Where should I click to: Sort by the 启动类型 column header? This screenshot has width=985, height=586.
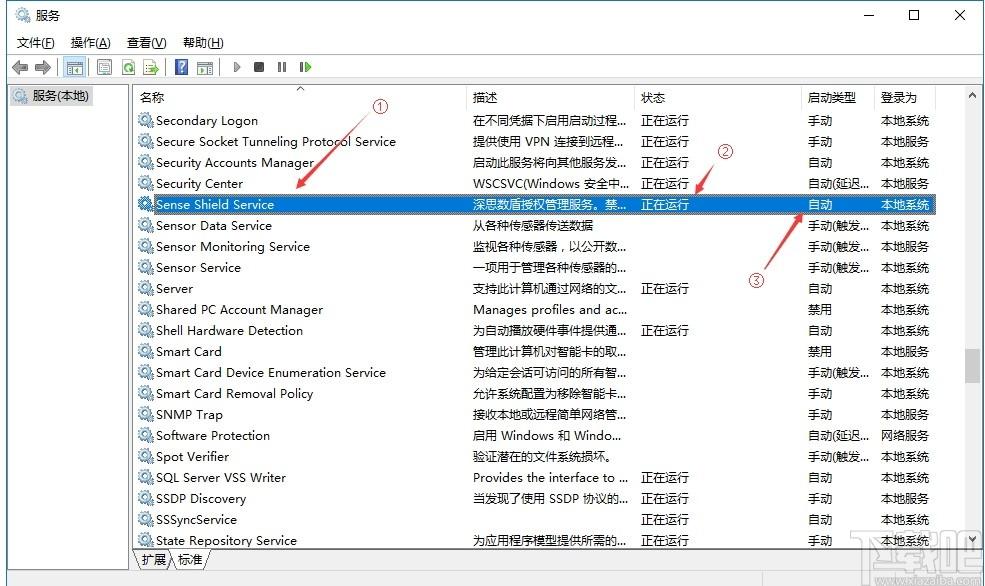[838, 97]
